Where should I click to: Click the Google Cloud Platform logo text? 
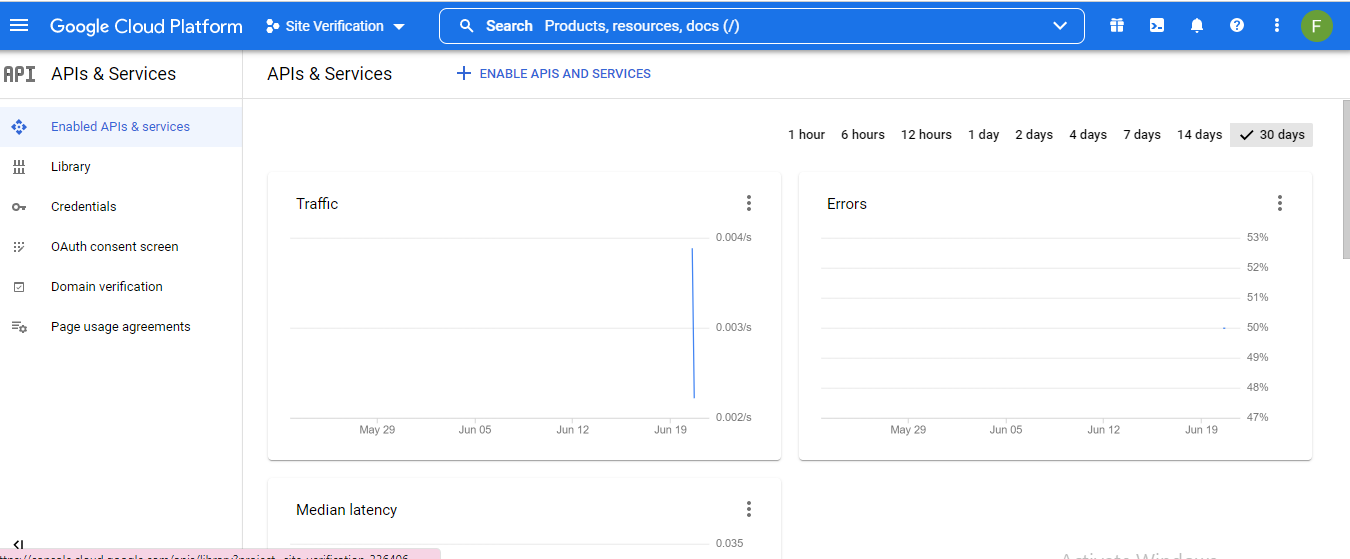pyautogui.click(x=146, y=26)
